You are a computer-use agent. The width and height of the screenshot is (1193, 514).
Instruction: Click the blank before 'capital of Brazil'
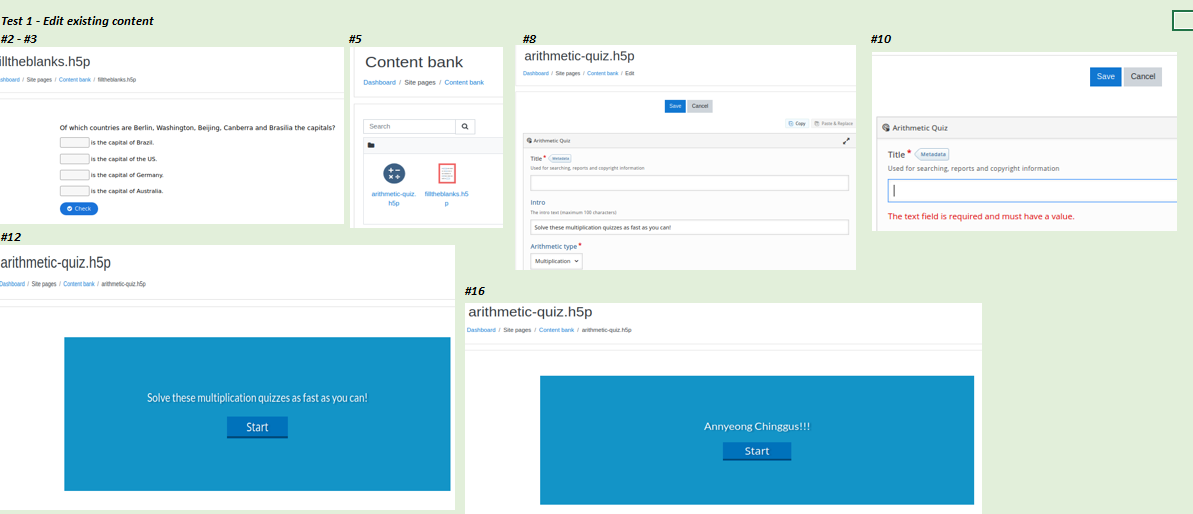[75, 143]
